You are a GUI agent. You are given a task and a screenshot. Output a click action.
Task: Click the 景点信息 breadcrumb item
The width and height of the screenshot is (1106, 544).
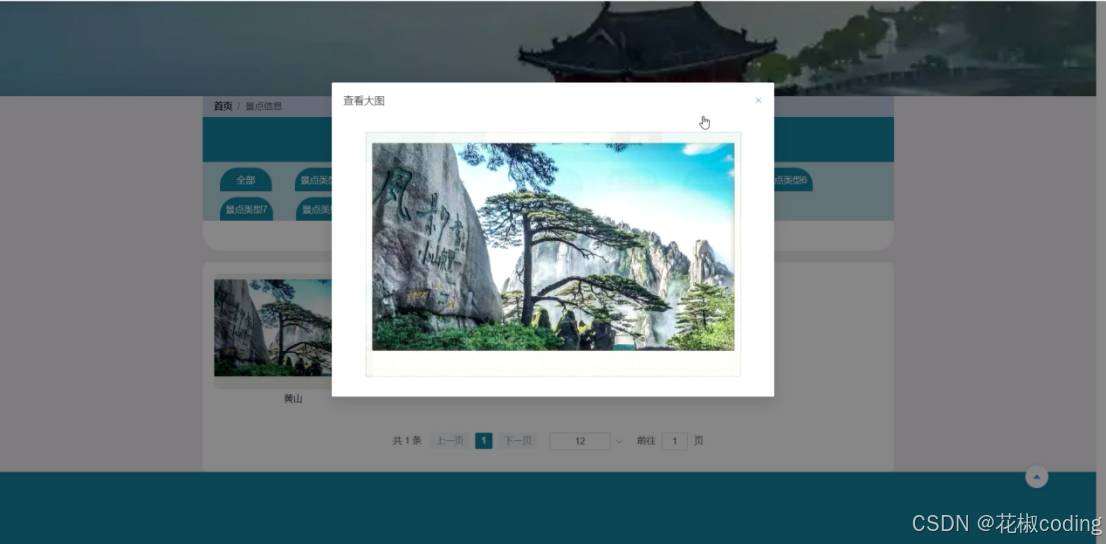point(264,106)
